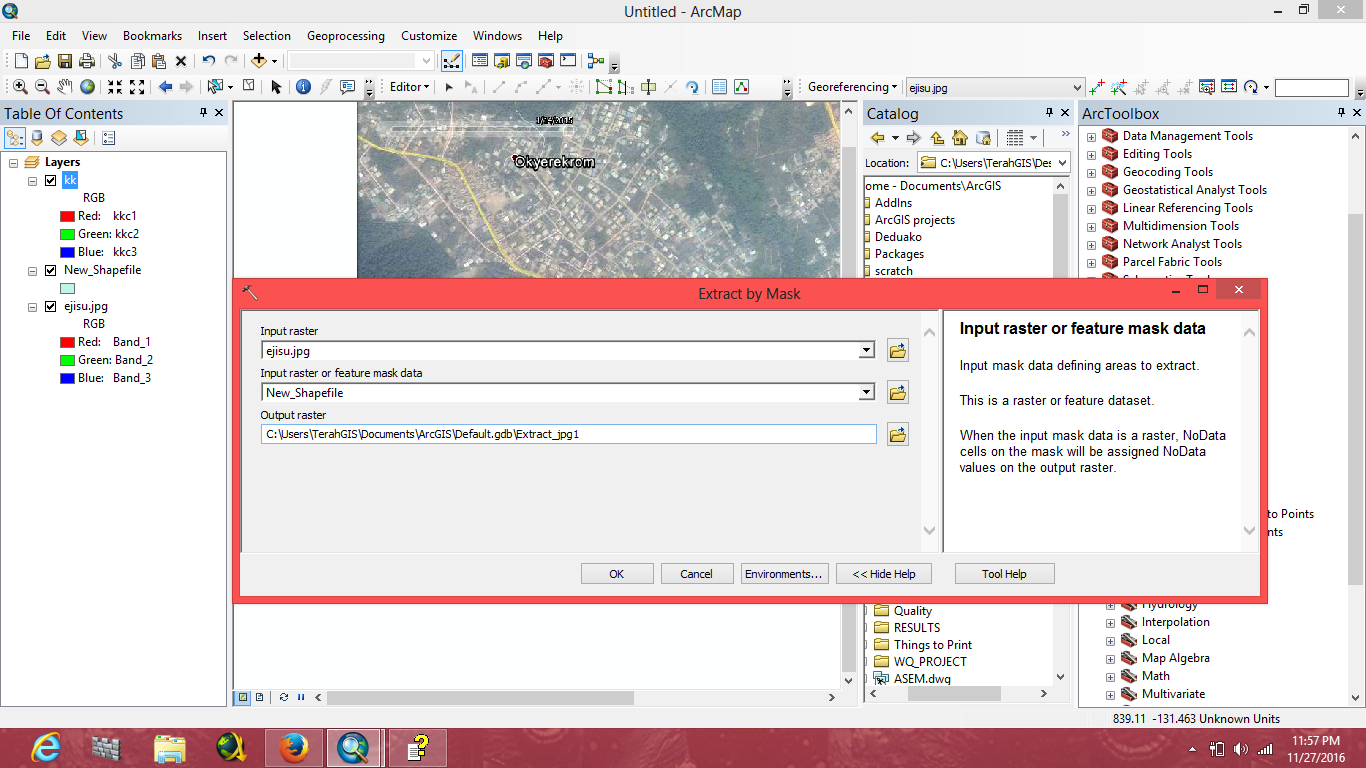This screenshot has width=1366, height=768.
Task: Click the << Hide Help button
Action: 884,574
